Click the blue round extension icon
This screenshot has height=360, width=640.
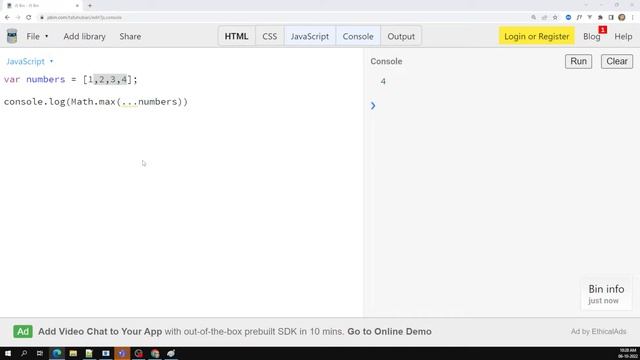tap(568, 18)
